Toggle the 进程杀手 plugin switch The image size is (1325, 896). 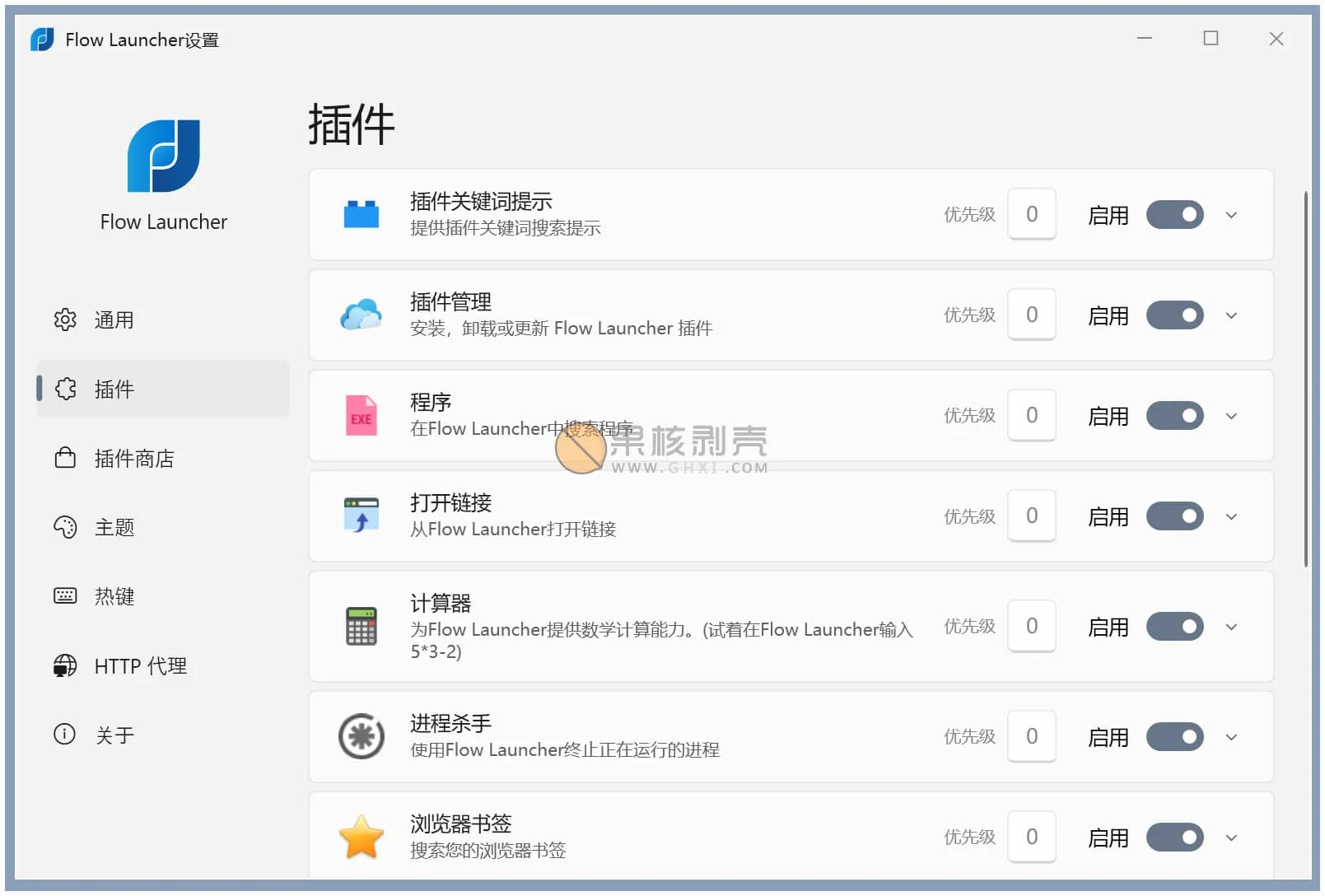[1175, 737]
